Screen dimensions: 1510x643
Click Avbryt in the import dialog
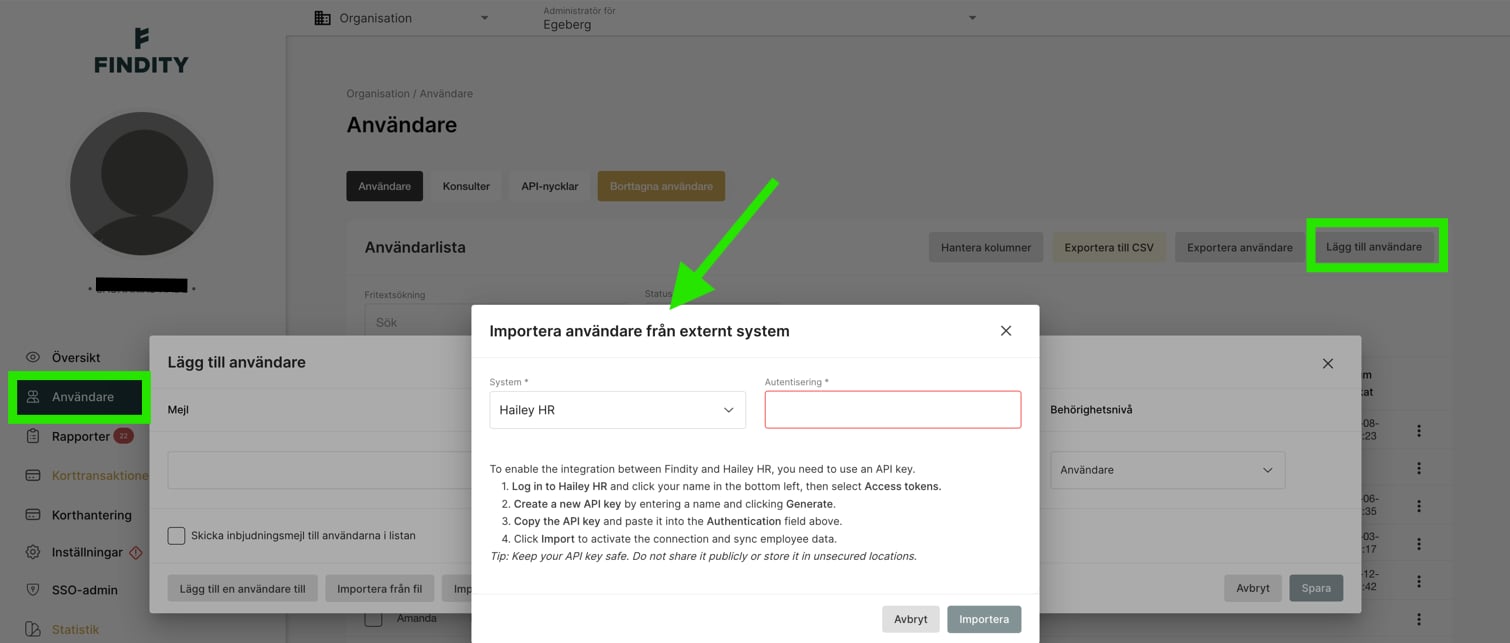910,619
